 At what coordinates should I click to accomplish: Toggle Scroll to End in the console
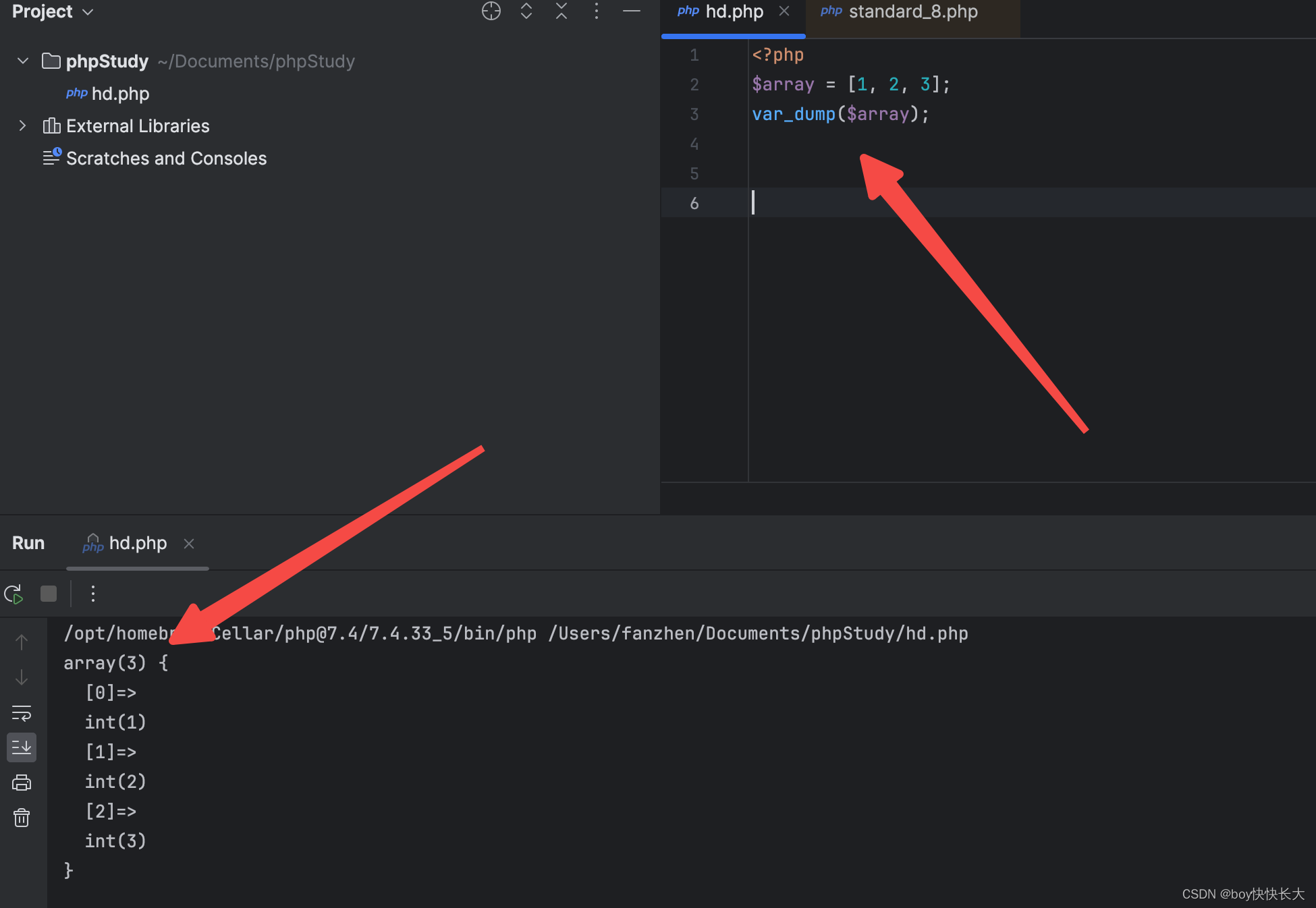tap(22, 747)
